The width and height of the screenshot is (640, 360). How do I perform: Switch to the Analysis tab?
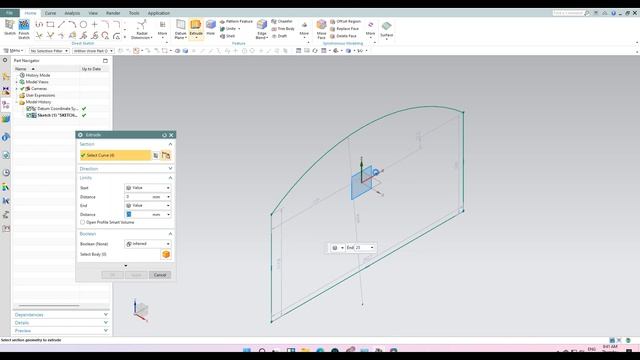72,13
